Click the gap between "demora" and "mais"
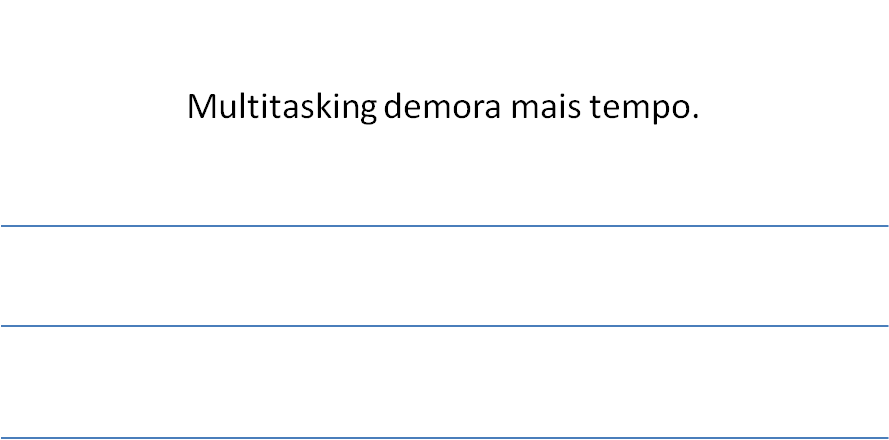This screenshot has width=889, height=440. point(506,107)
